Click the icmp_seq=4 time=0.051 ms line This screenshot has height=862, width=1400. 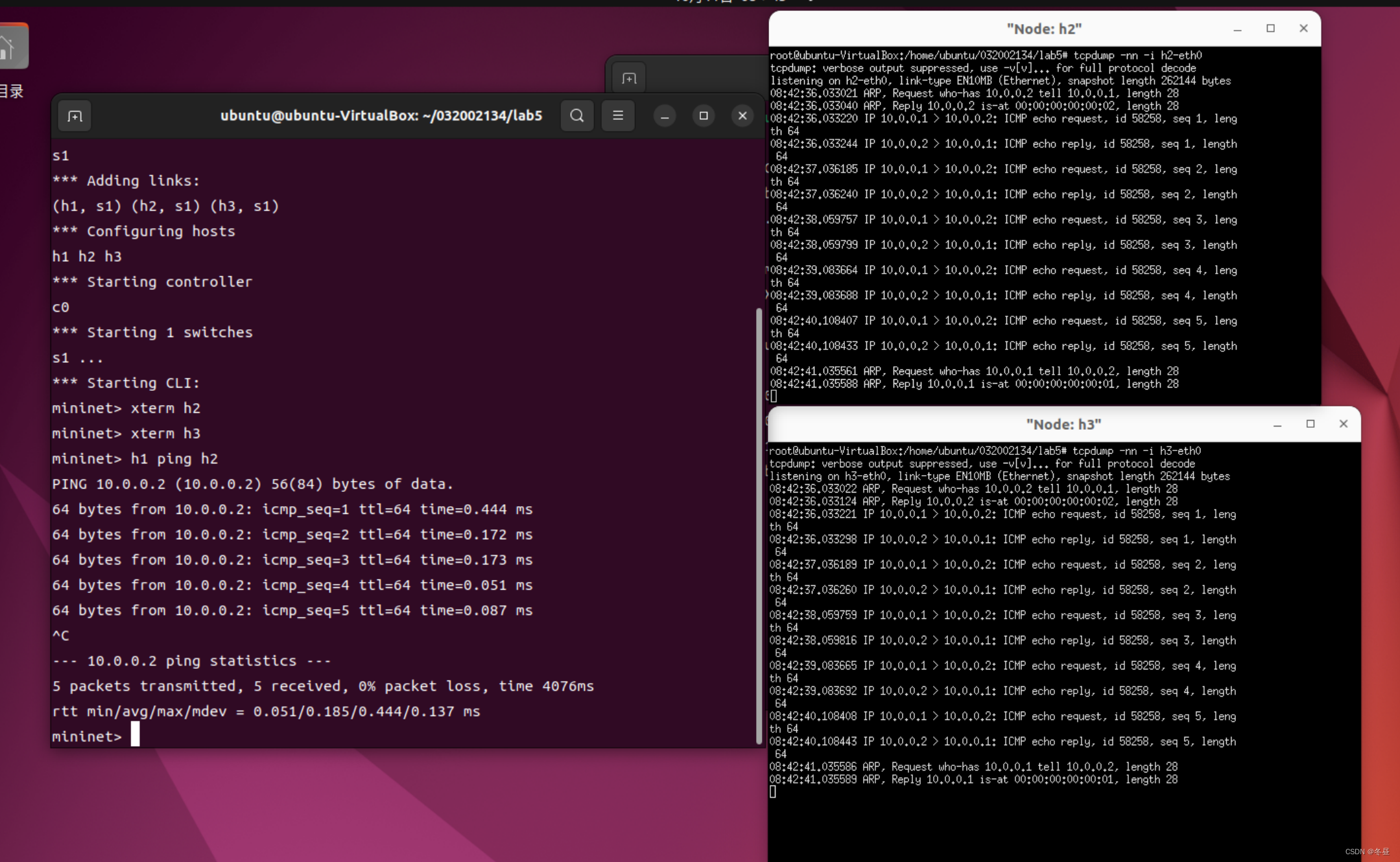[292, 585]
